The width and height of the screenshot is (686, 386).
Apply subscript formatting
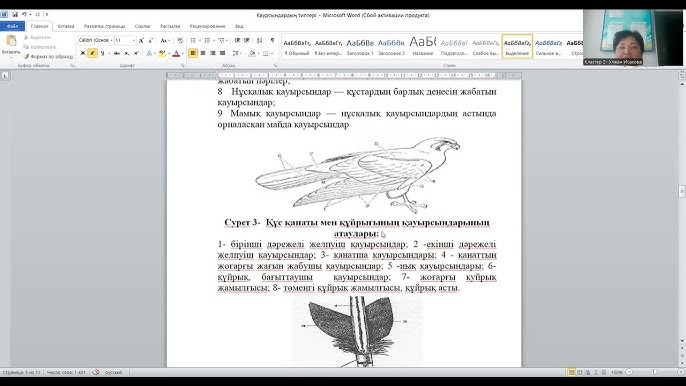click(126, 53)
